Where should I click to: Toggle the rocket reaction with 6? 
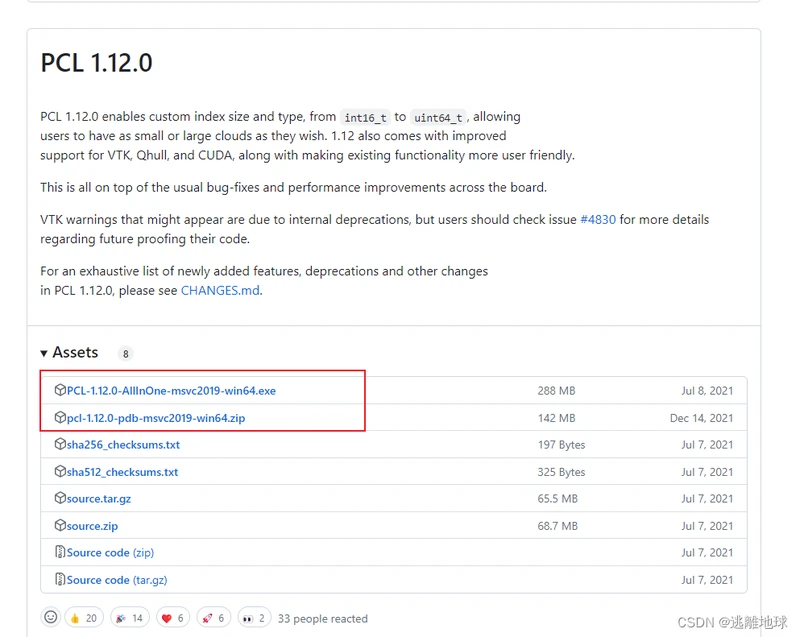click(x=212, y=618)
